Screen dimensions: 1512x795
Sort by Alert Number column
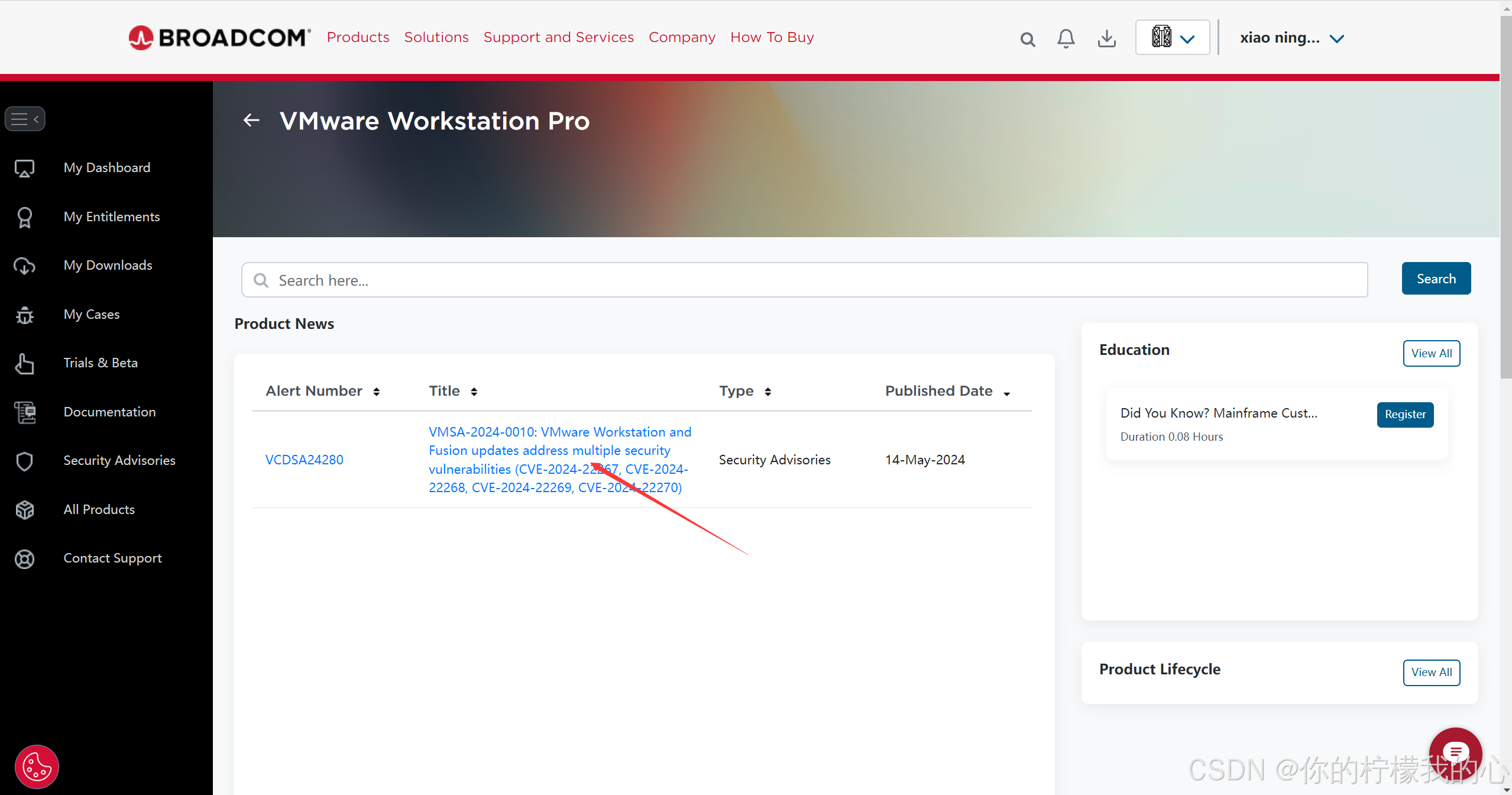323,391
